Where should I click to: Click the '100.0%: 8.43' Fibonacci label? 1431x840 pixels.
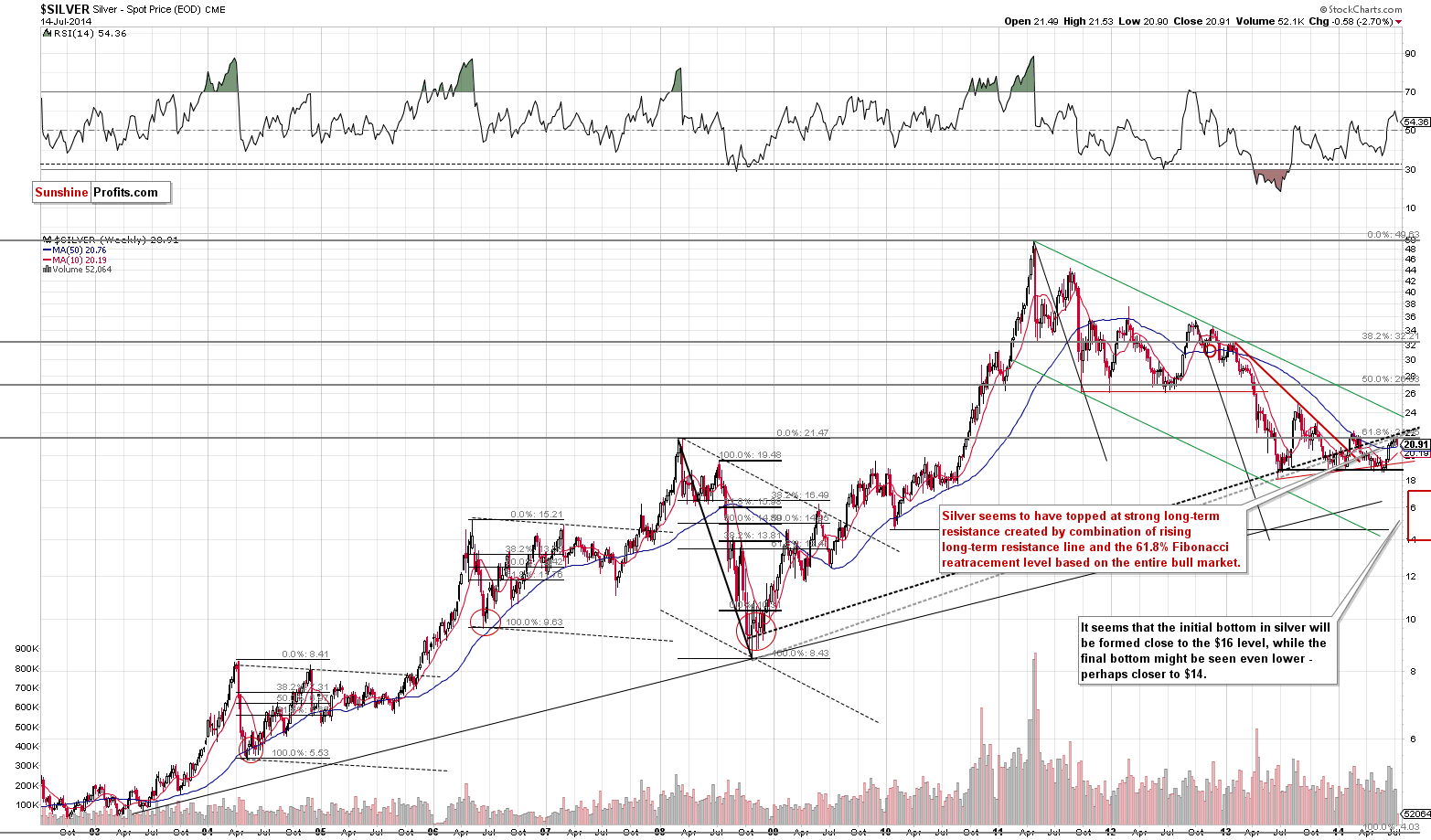[x=801, y=653]
